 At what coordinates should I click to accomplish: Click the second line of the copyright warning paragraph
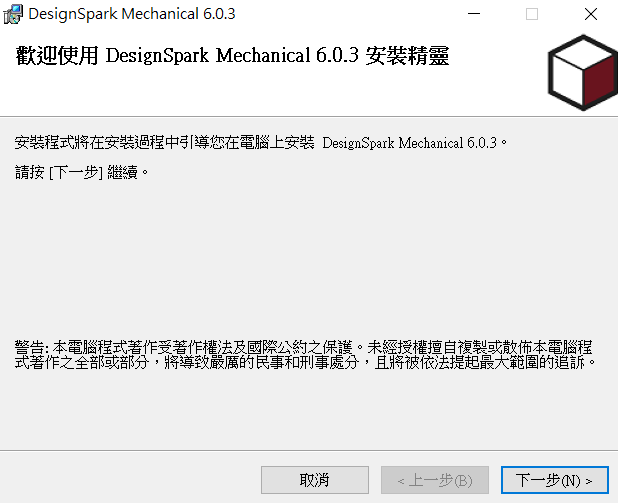click(305, 362)
